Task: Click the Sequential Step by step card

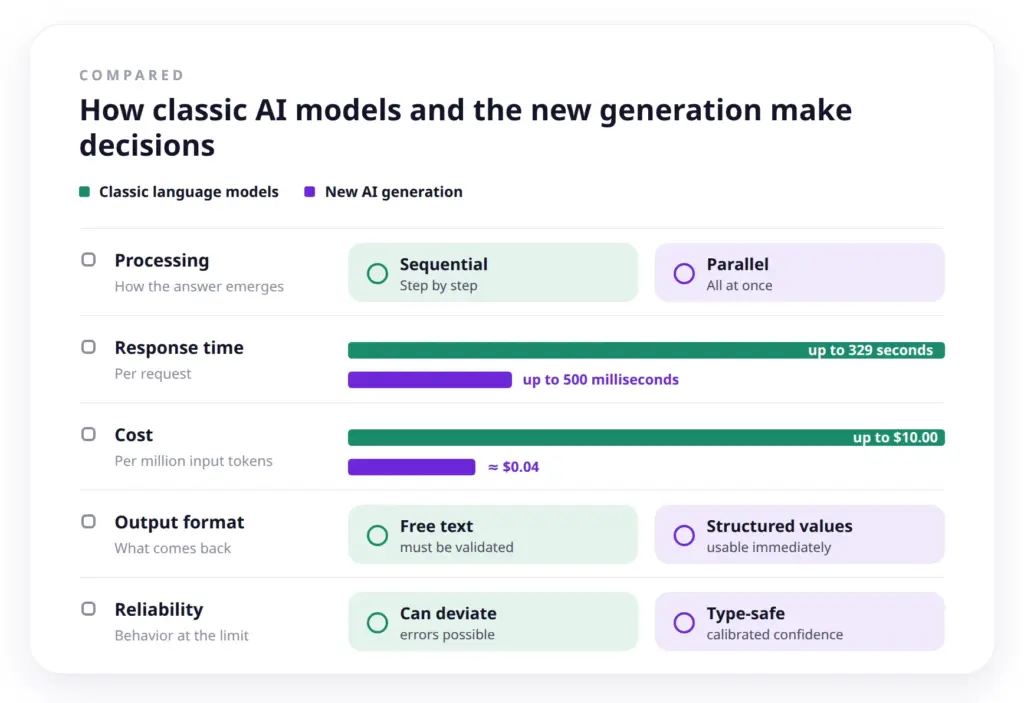Action: tap(493, 273)
